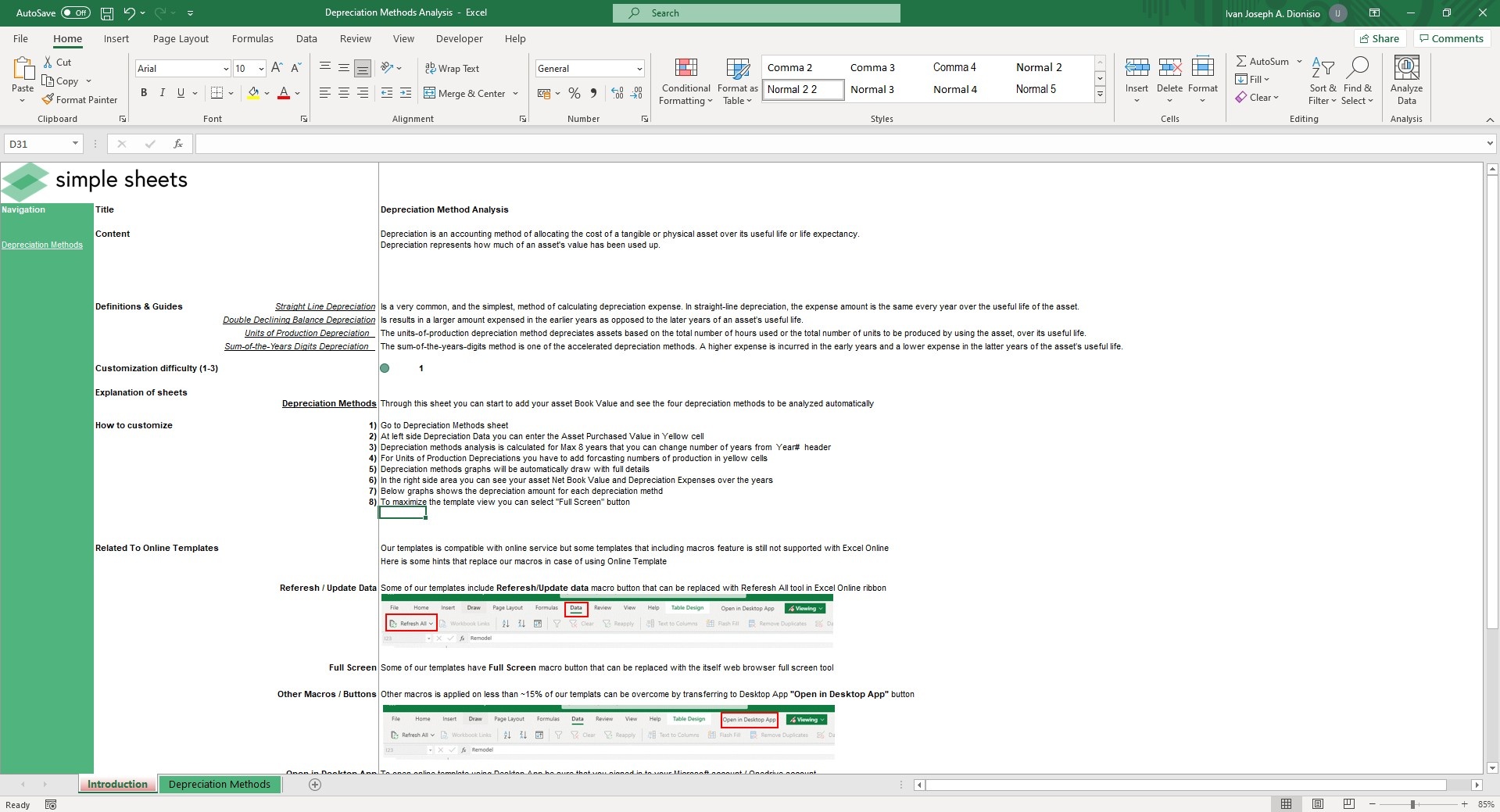Apply the Comma 3 cell style
This screenshot has width=1500, height=812.
872,68
